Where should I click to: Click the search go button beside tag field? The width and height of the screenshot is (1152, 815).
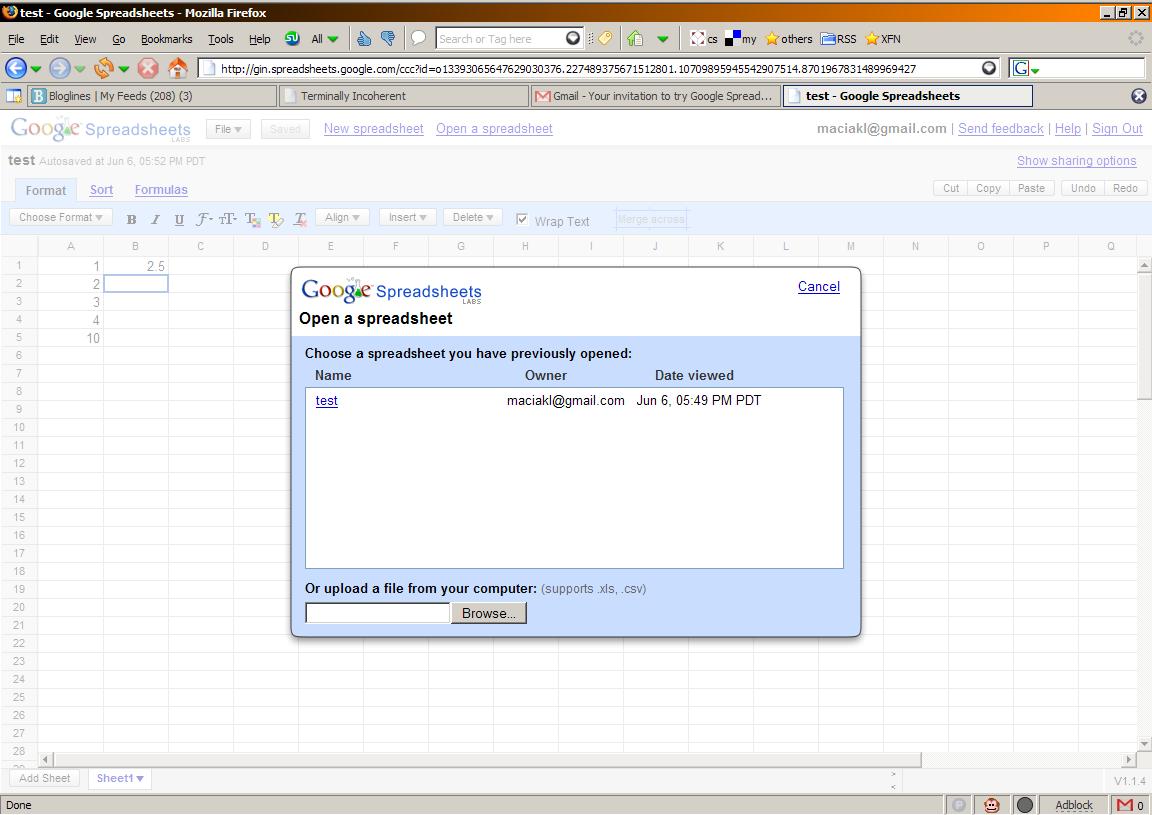(x=573, y=38)
